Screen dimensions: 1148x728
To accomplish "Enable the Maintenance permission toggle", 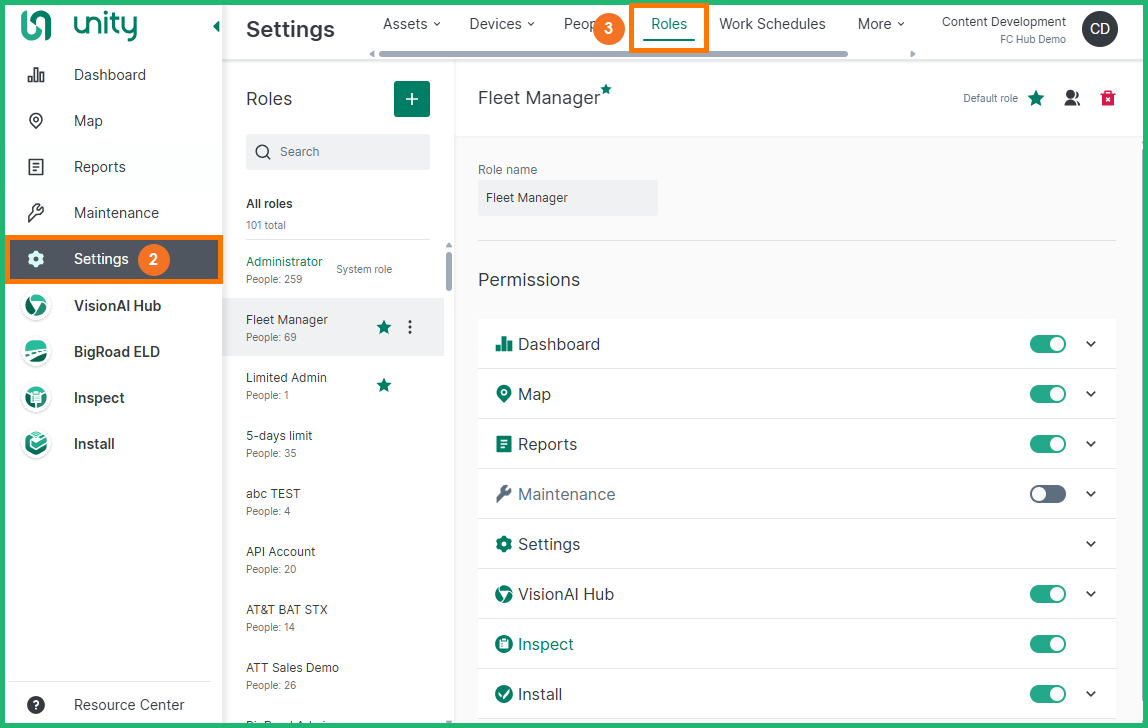I will [1047, 494].
